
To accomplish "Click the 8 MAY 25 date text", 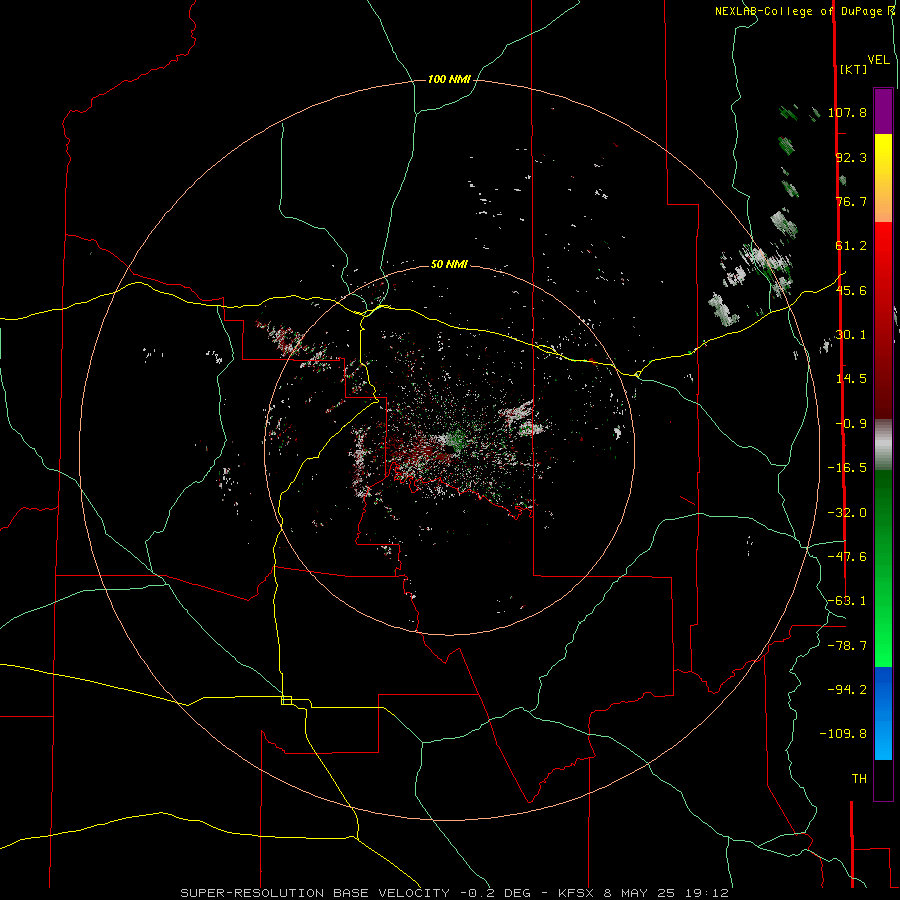I will (x=639, y=893).
